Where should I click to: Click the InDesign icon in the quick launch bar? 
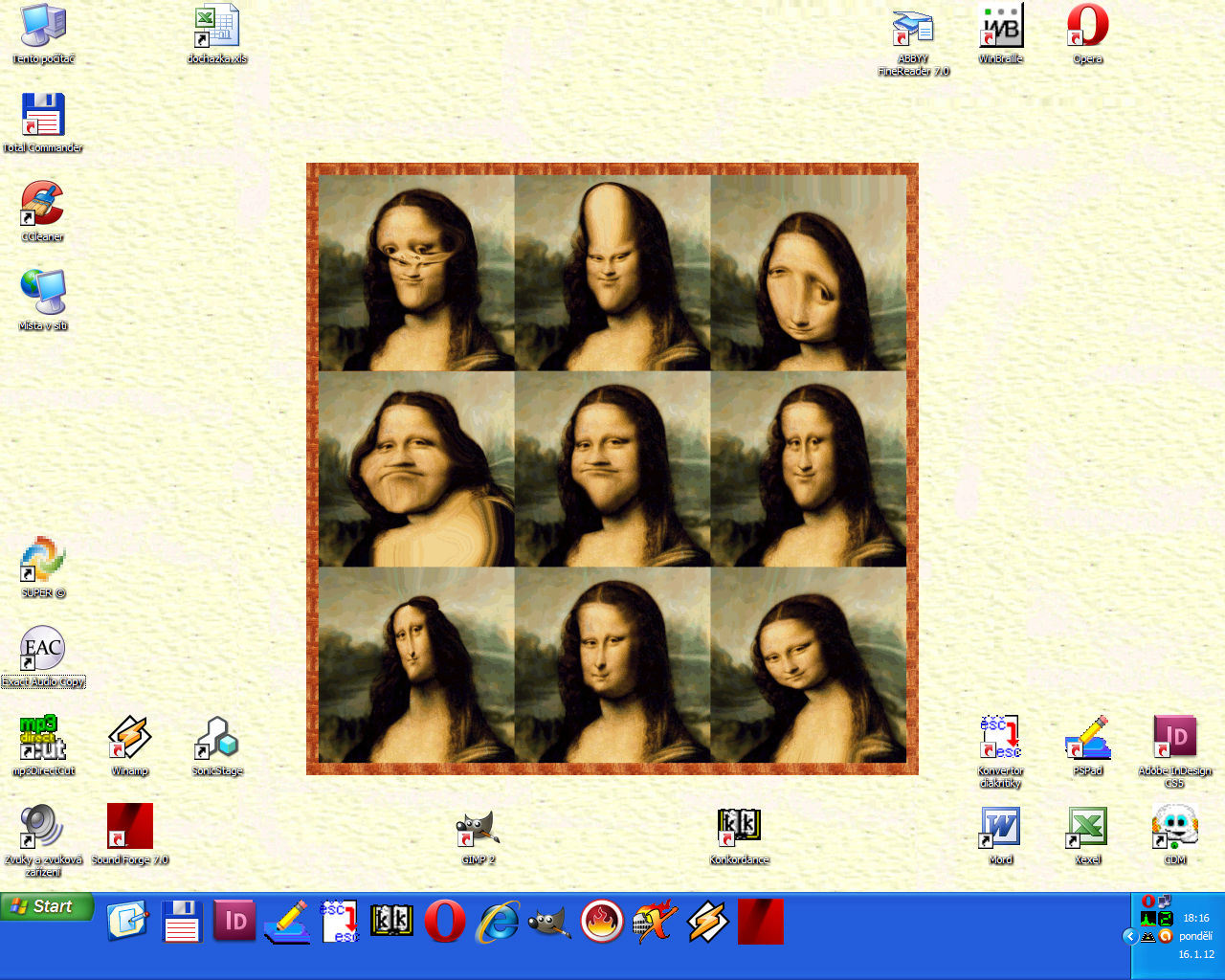click(234, 922)
